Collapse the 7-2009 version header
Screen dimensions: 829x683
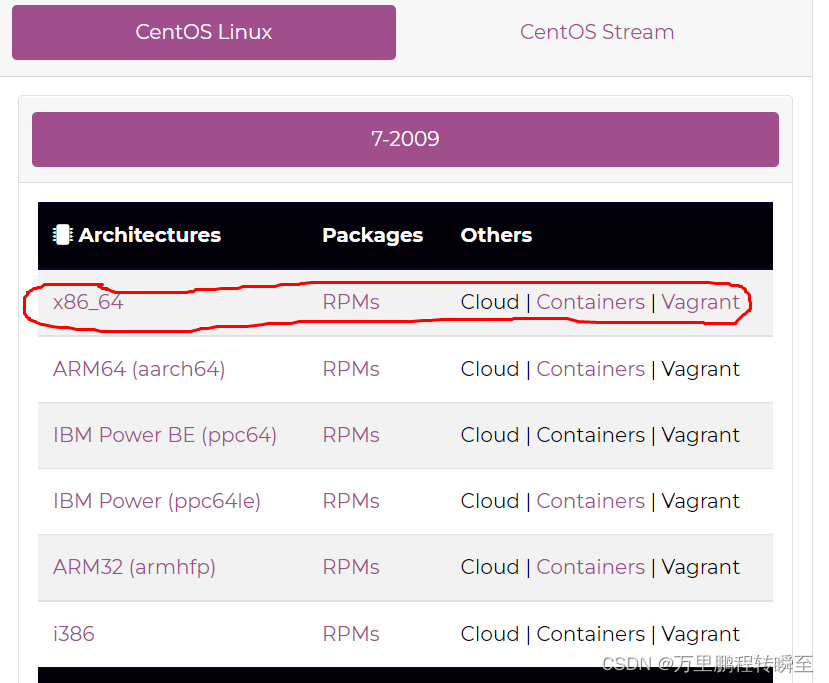click(405, 139)
